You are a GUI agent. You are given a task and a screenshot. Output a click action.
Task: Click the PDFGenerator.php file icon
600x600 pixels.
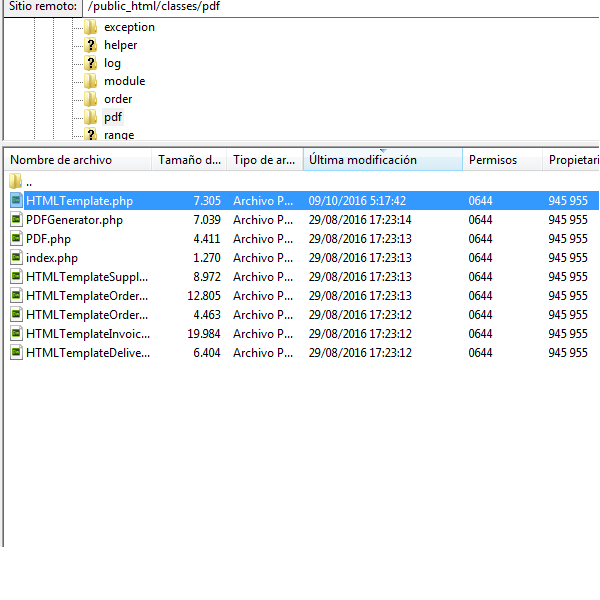pyautogui.click(x=16, y=219)
